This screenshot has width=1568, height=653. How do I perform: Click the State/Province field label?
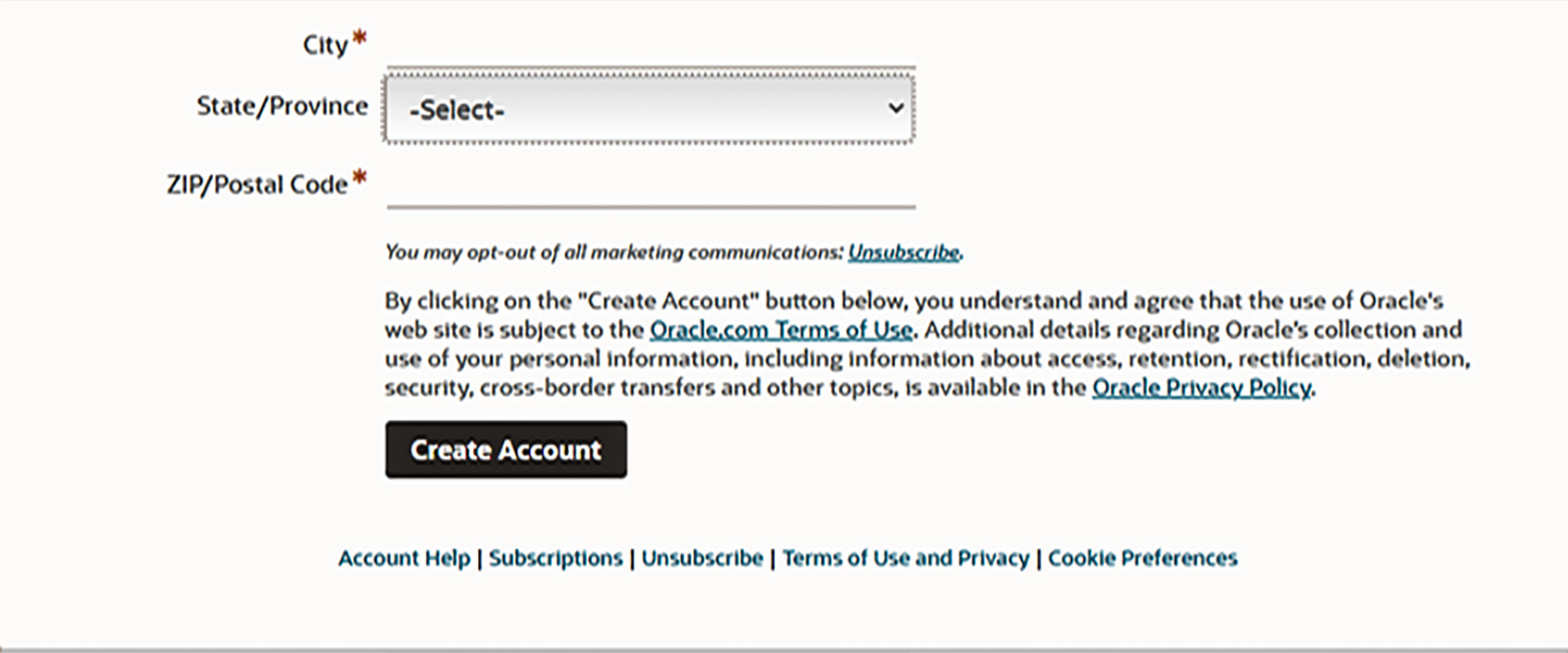[282, 106]
